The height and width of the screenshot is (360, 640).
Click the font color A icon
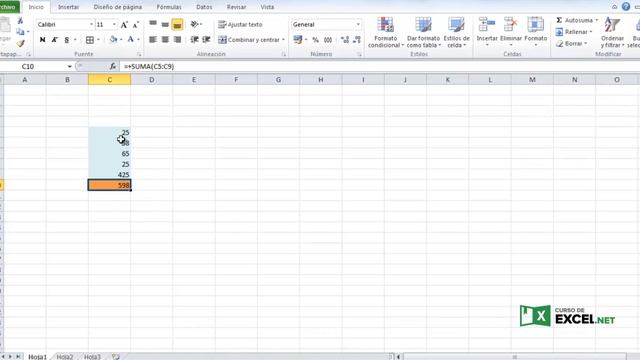[131, 39]
